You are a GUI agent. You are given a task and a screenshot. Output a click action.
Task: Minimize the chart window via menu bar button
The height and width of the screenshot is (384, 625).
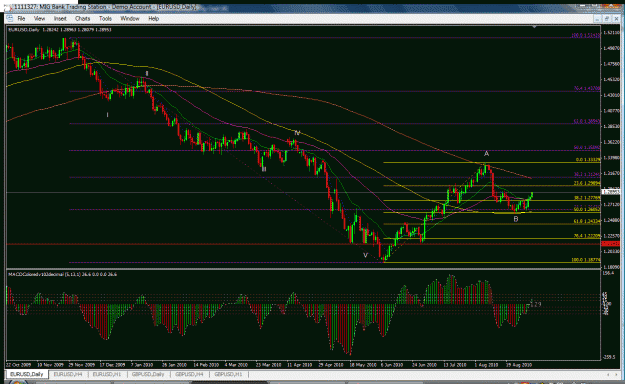tap(597, 19)
